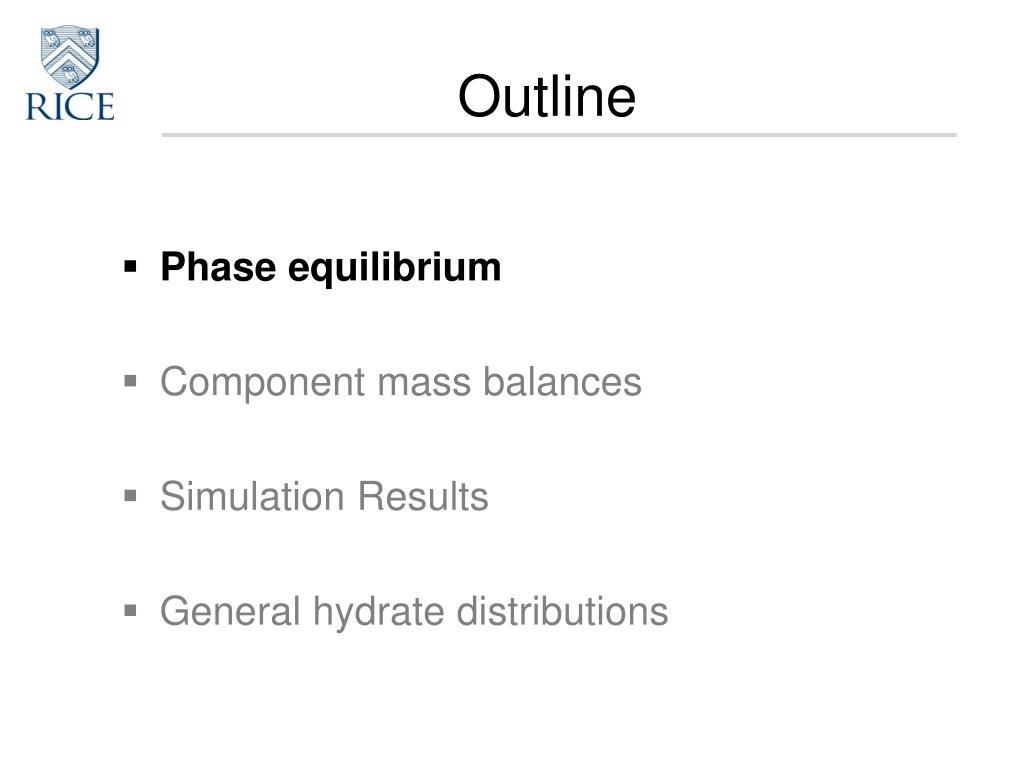Image resolution: width=1024 pixels, height=768 pixels.
Task: Click the word equilibrium in the bold bullet
Action: [394, 268]
